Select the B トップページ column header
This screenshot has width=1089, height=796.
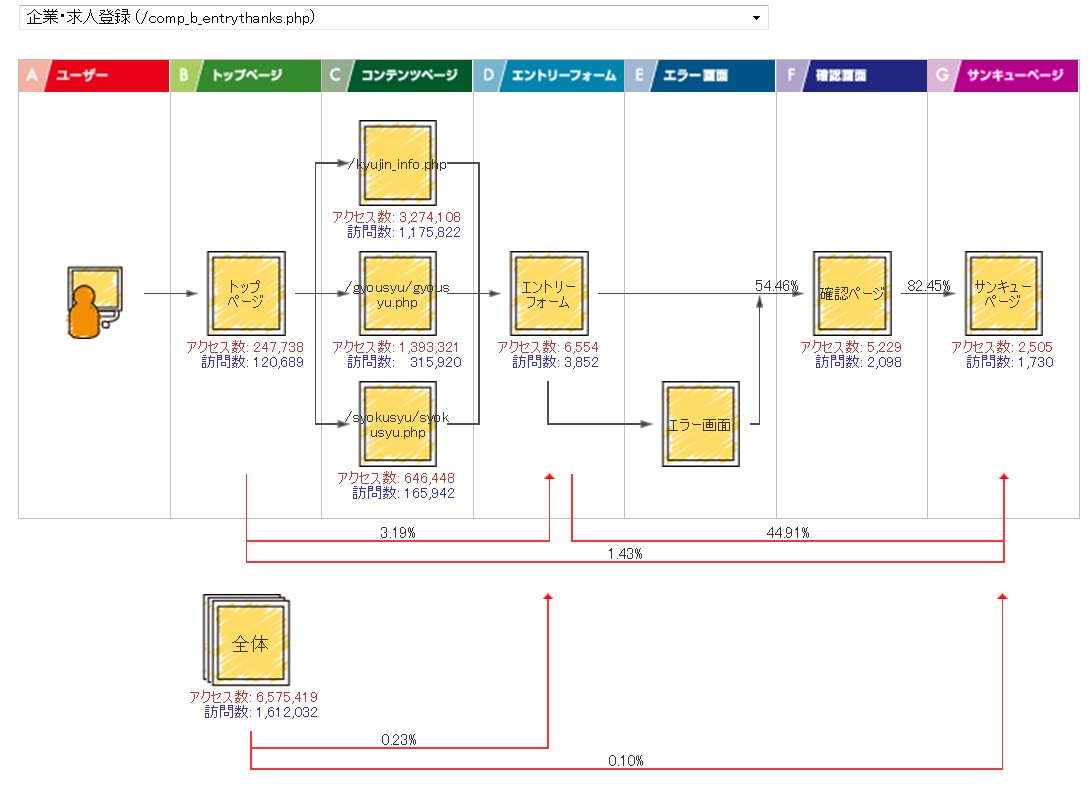pyautogui.click(x=245, y=76)
